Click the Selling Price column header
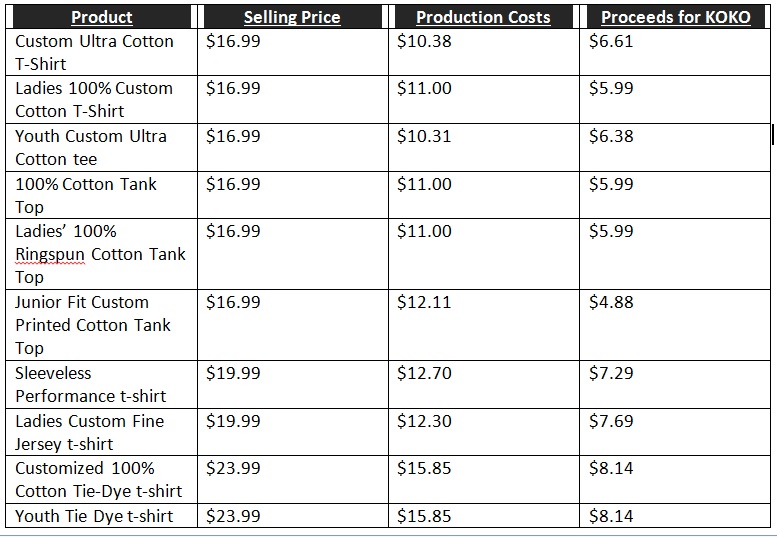 point(292,17)
